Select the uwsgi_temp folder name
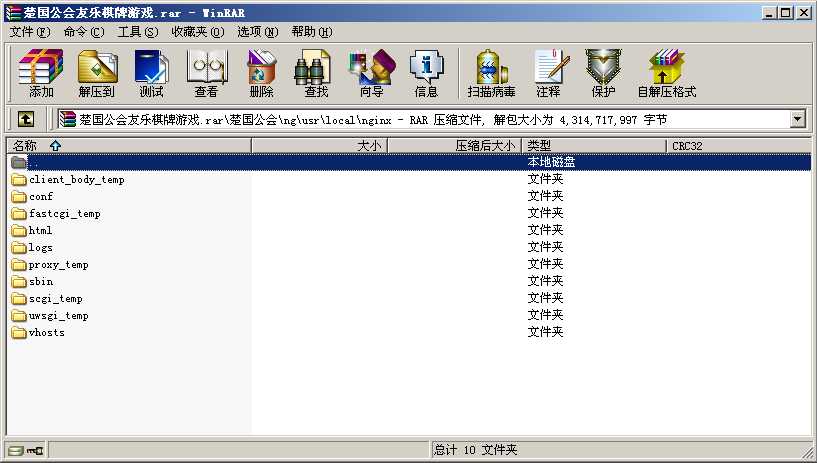 click(x=58, y=316)
